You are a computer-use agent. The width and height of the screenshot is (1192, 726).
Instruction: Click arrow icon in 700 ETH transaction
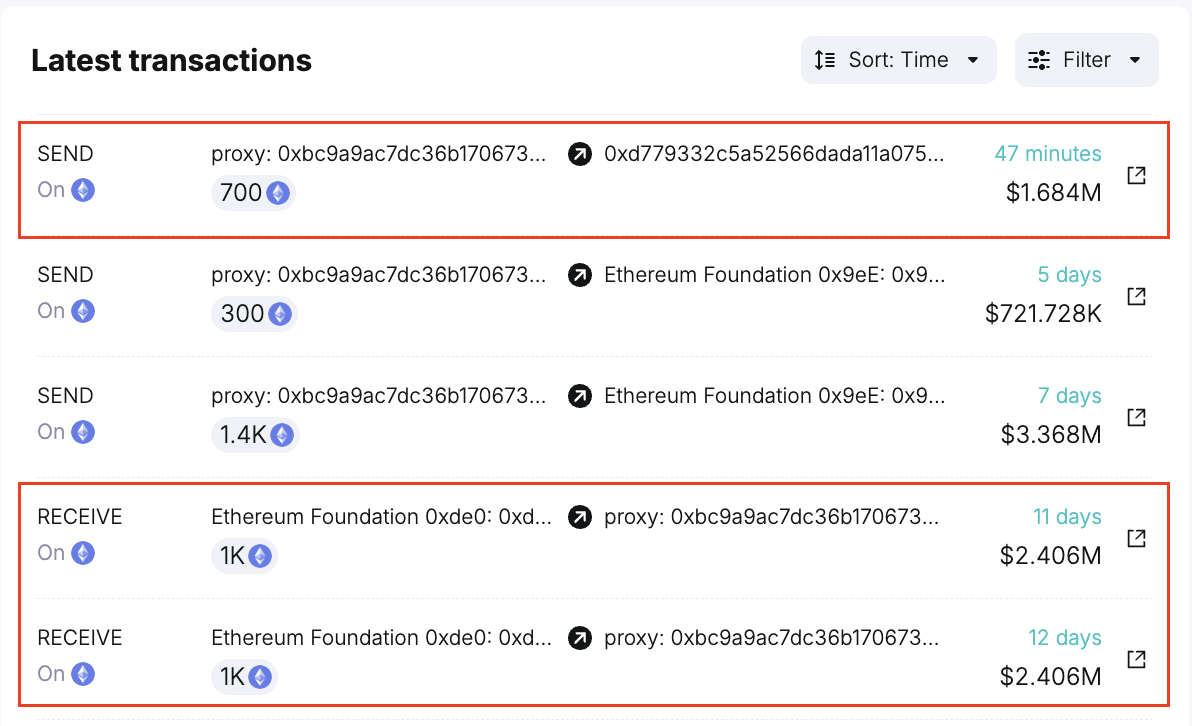click(x=580, y=154)
